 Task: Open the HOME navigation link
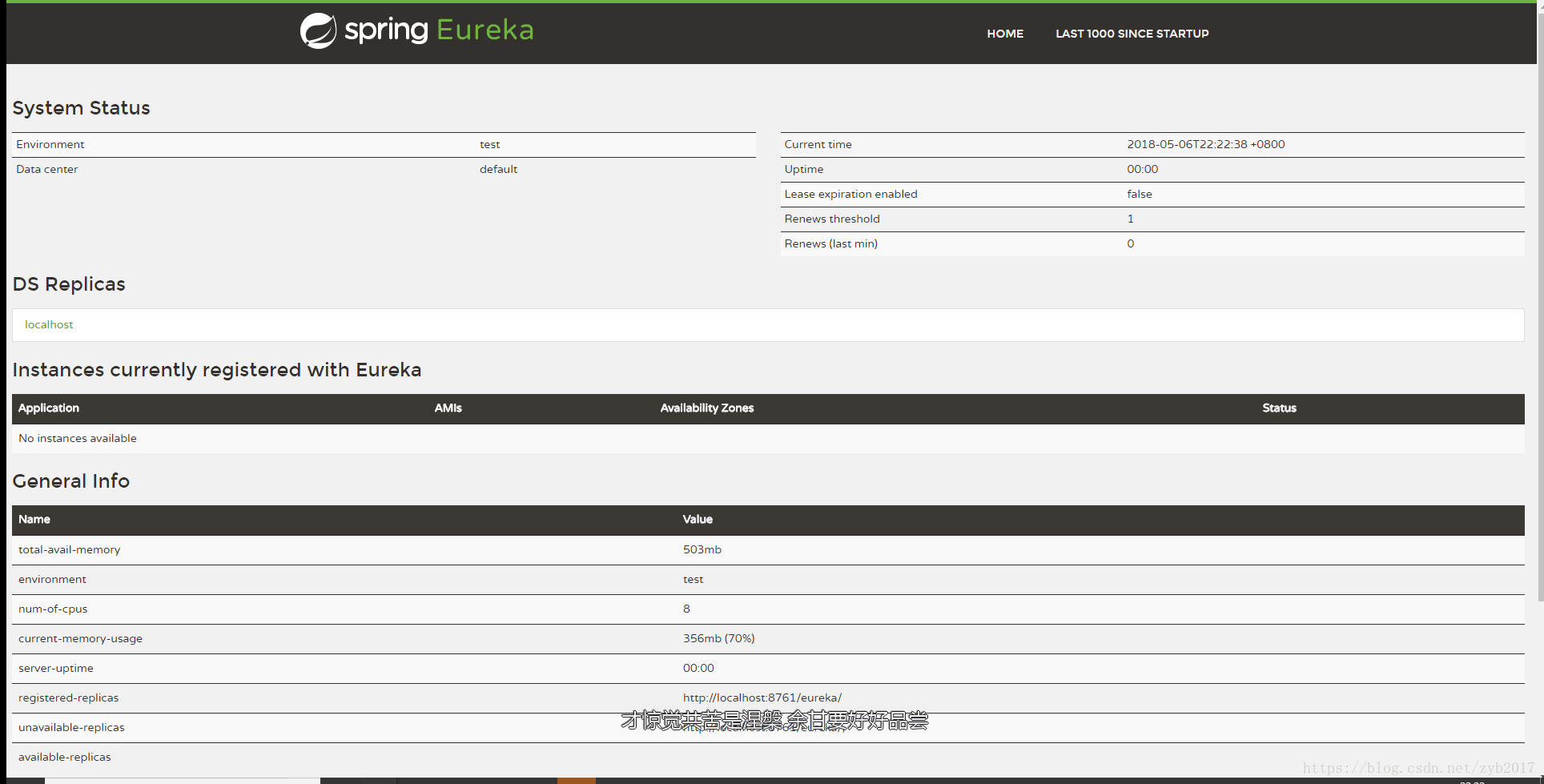pos(1005,34)
